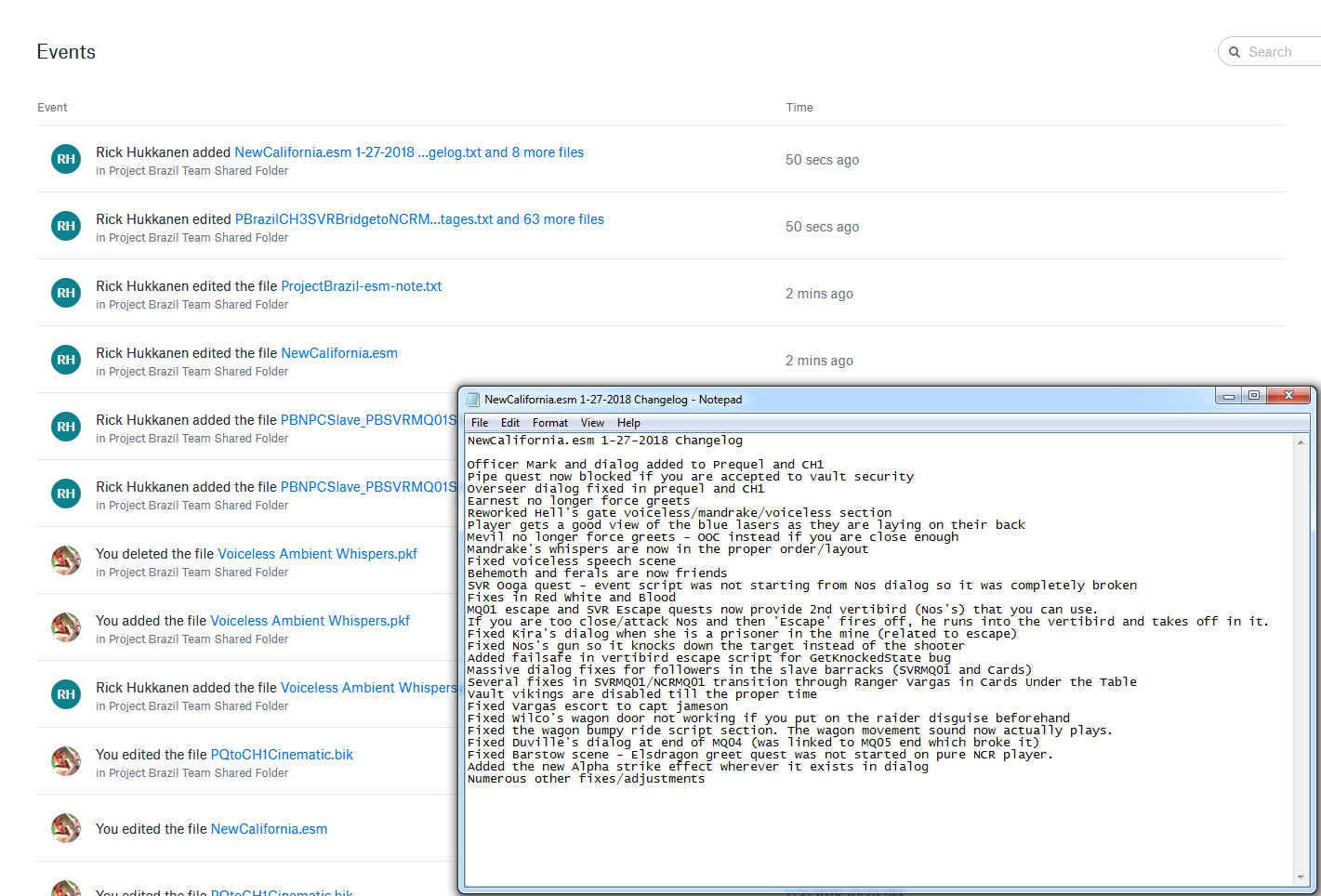Image resolution: width=1321 pixels, height=896 pixels.
Task: Click the Notepad title 'NewCalifornia.esm 1-27-2018 Changelog - Notepad'
Action: click(x=614, y=400)
